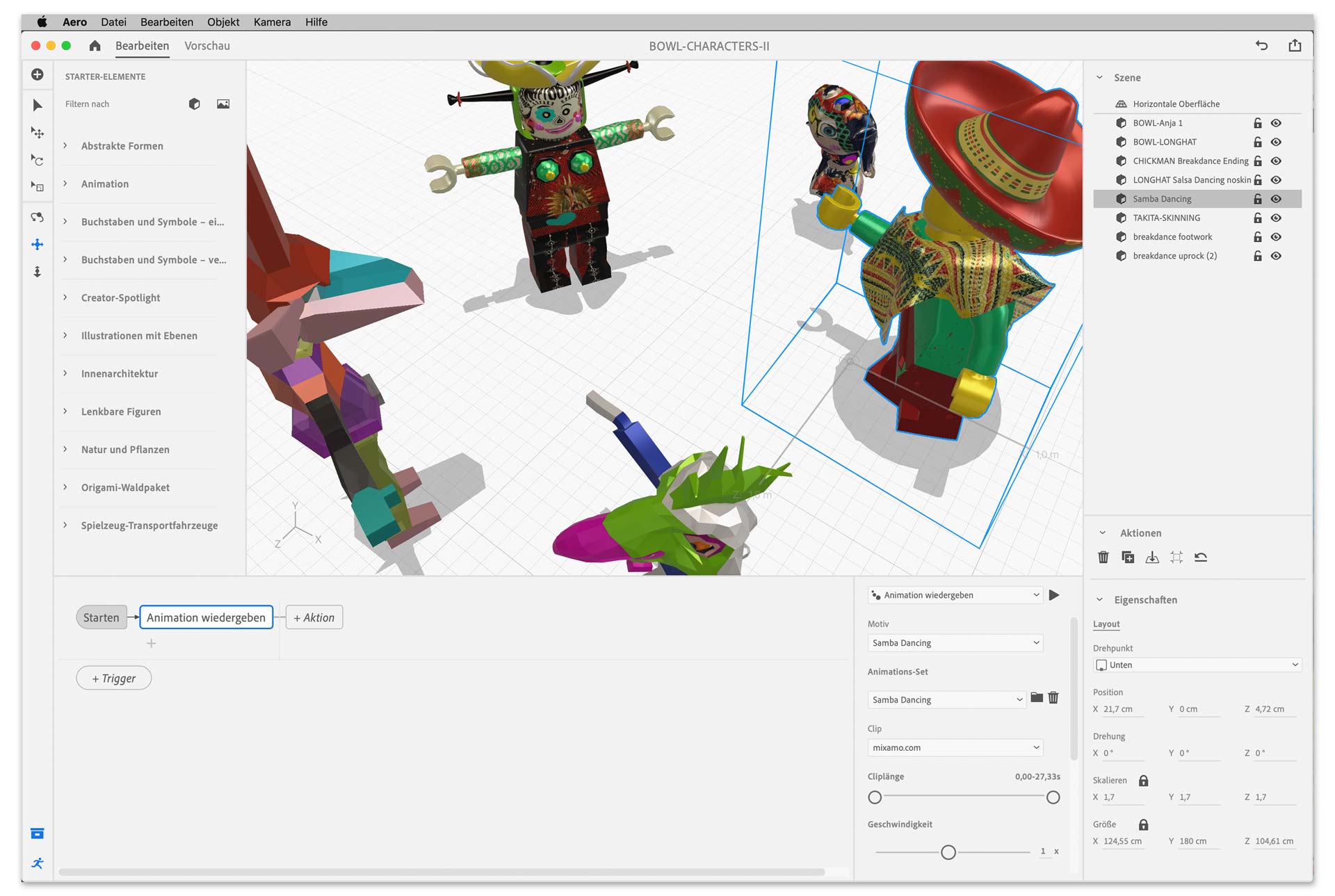Click the add content plus icon
Viewport: 1335px width, 896px height.
(38, 74)
